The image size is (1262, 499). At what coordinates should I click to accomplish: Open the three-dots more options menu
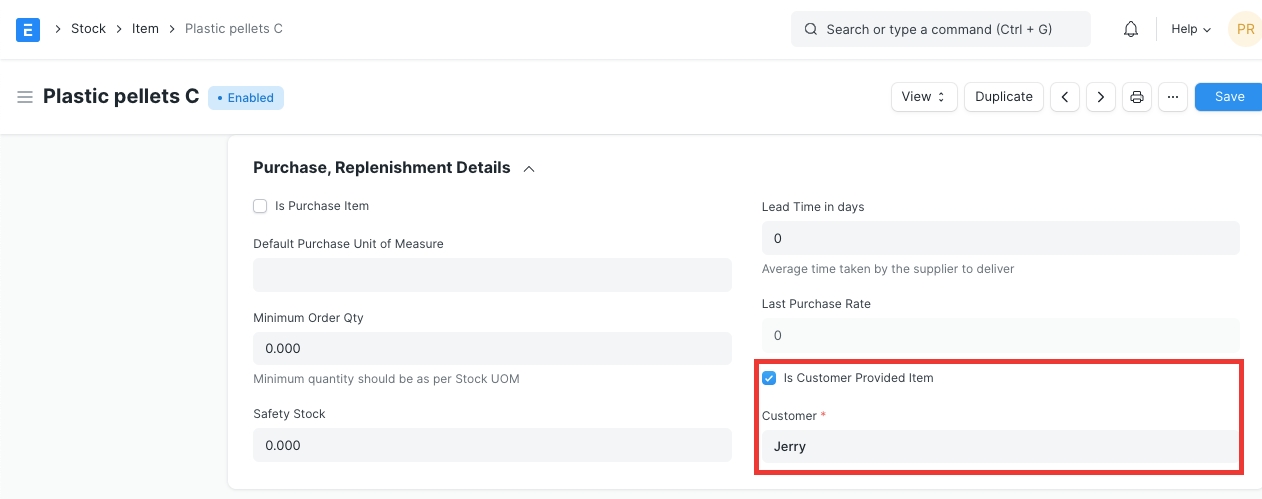1173,97
